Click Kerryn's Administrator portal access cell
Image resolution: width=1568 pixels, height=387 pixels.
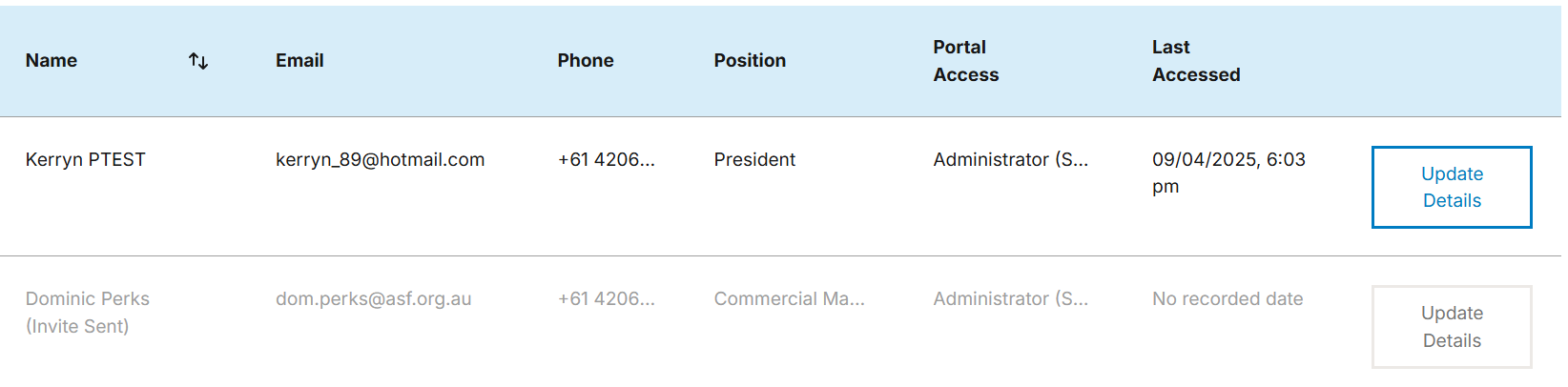(1011, 159)
